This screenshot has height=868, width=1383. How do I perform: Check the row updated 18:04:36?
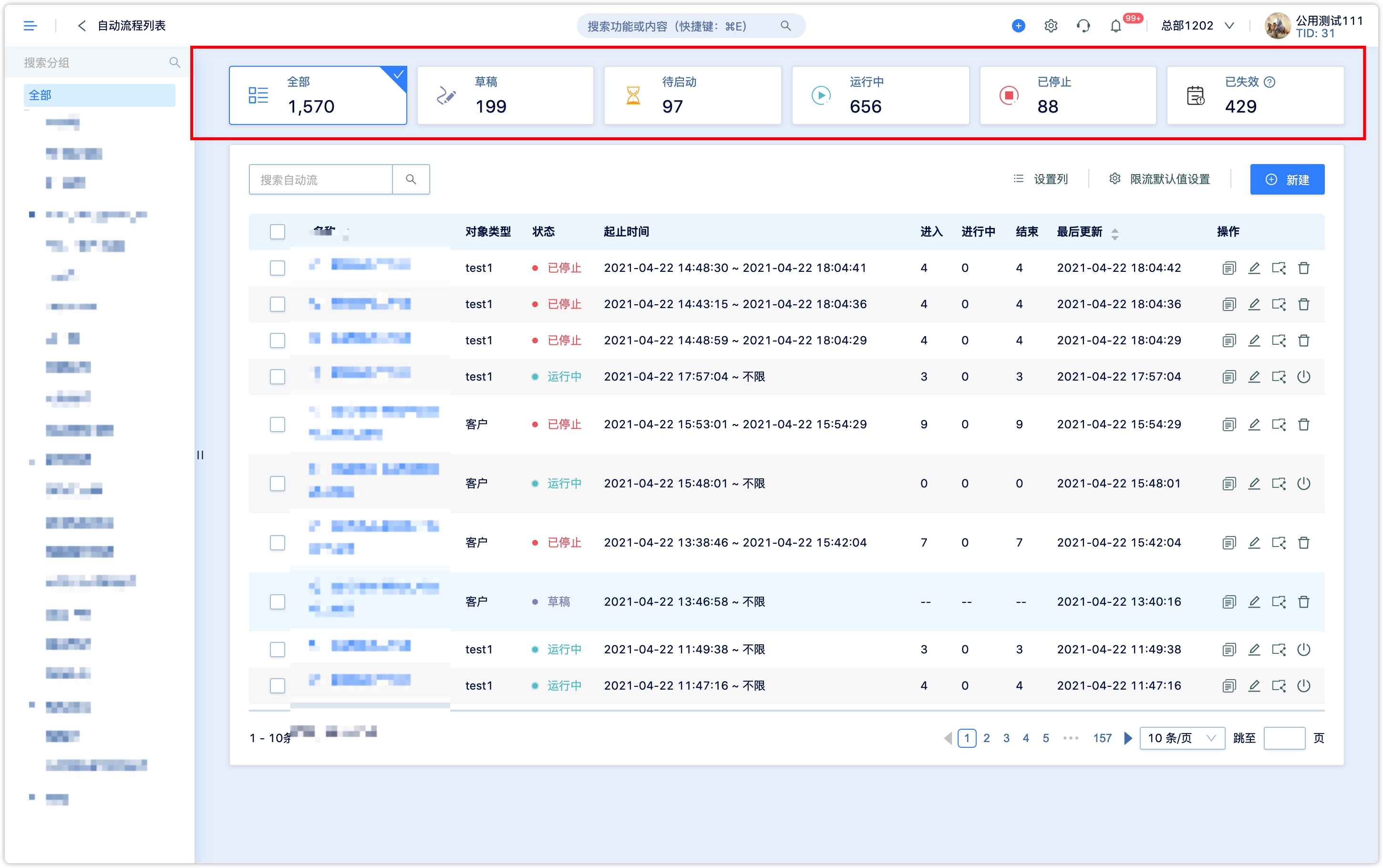(277, 304)
